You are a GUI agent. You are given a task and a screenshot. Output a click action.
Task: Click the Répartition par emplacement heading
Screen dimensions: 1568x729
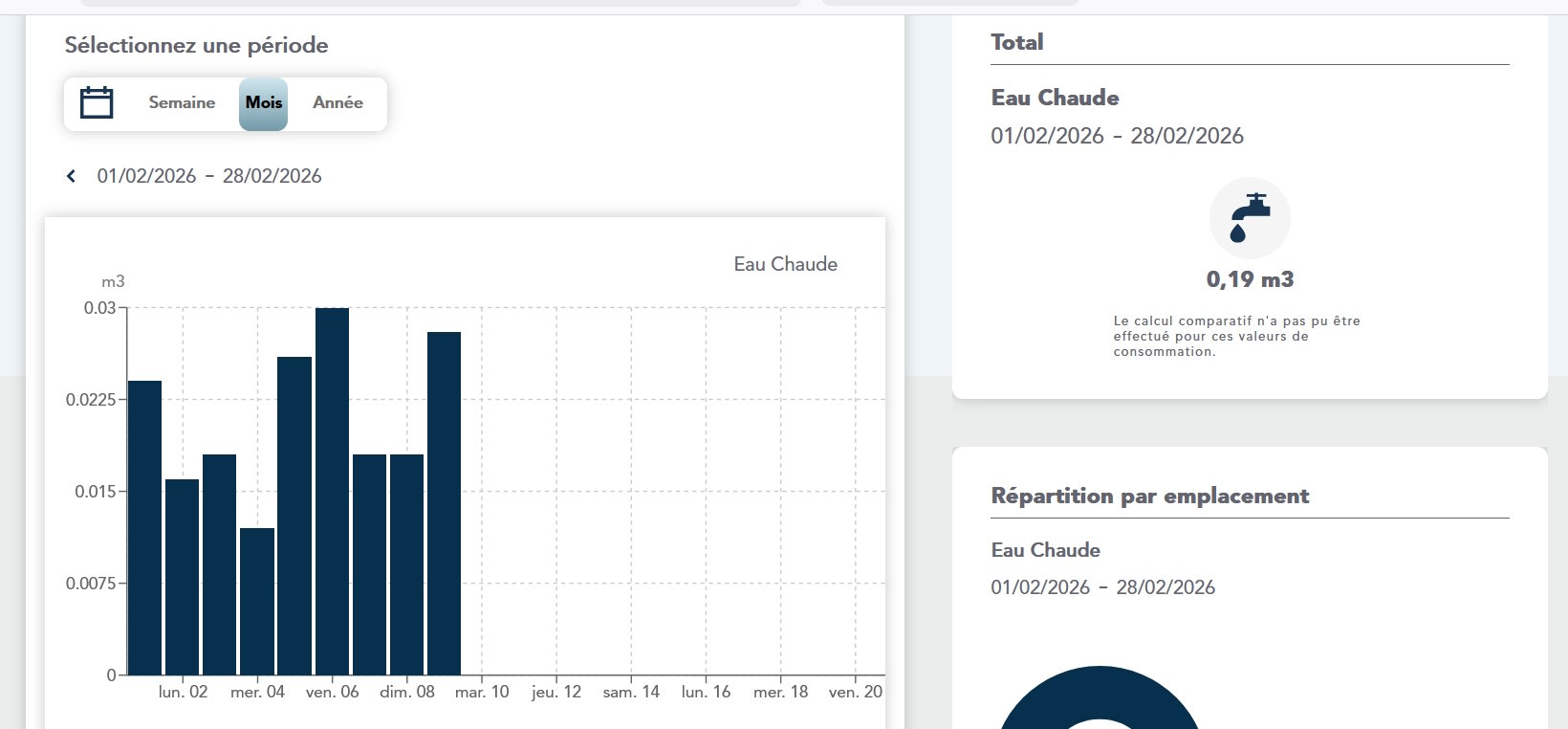pyautogui.click(x=1149, y=496)
